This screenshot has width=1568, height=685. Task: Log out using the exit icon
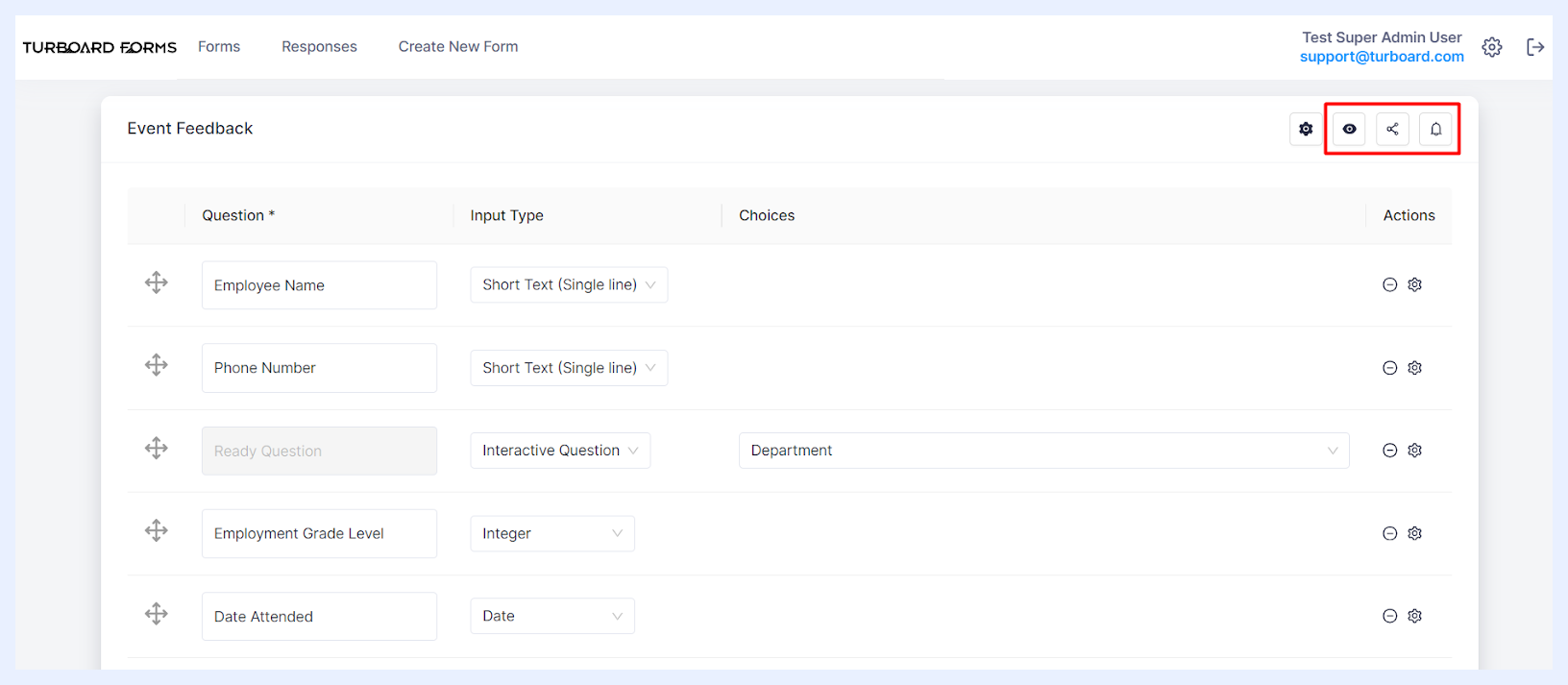tap(1535, 47)
